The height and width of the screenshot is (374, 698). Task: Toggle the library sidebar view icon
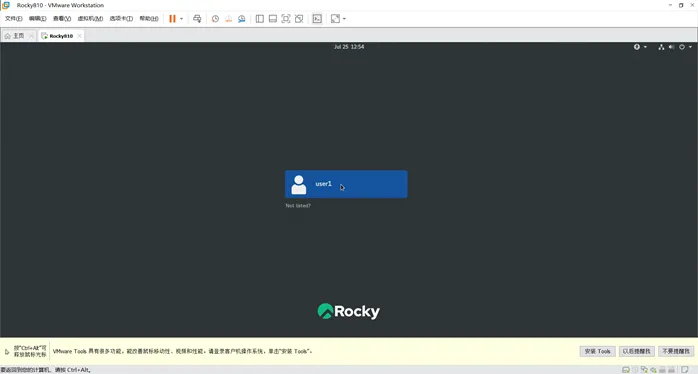[260, 19]
